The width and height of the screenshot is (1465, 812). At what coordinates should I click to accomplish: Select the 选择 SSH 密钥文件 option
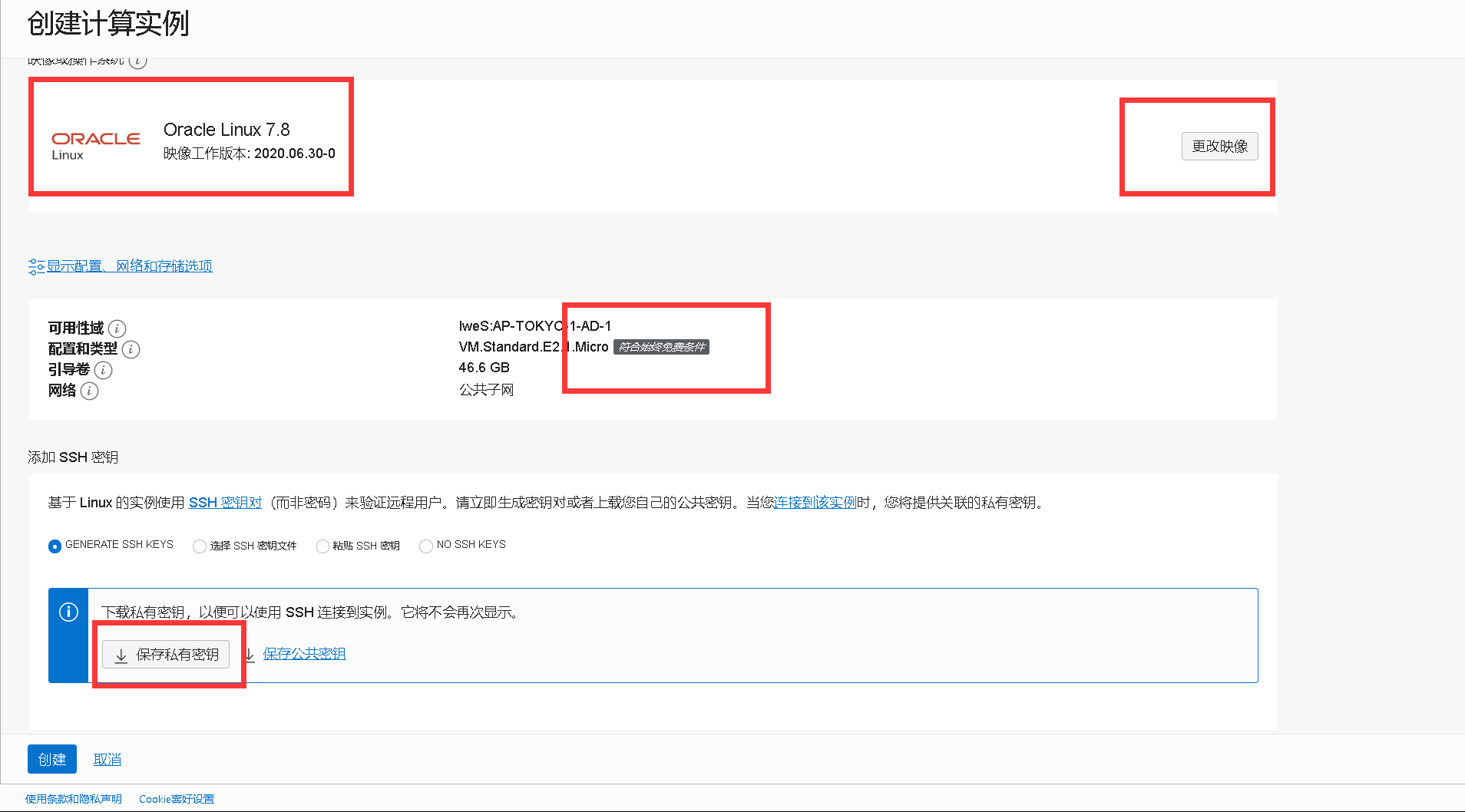coord(200,546)
